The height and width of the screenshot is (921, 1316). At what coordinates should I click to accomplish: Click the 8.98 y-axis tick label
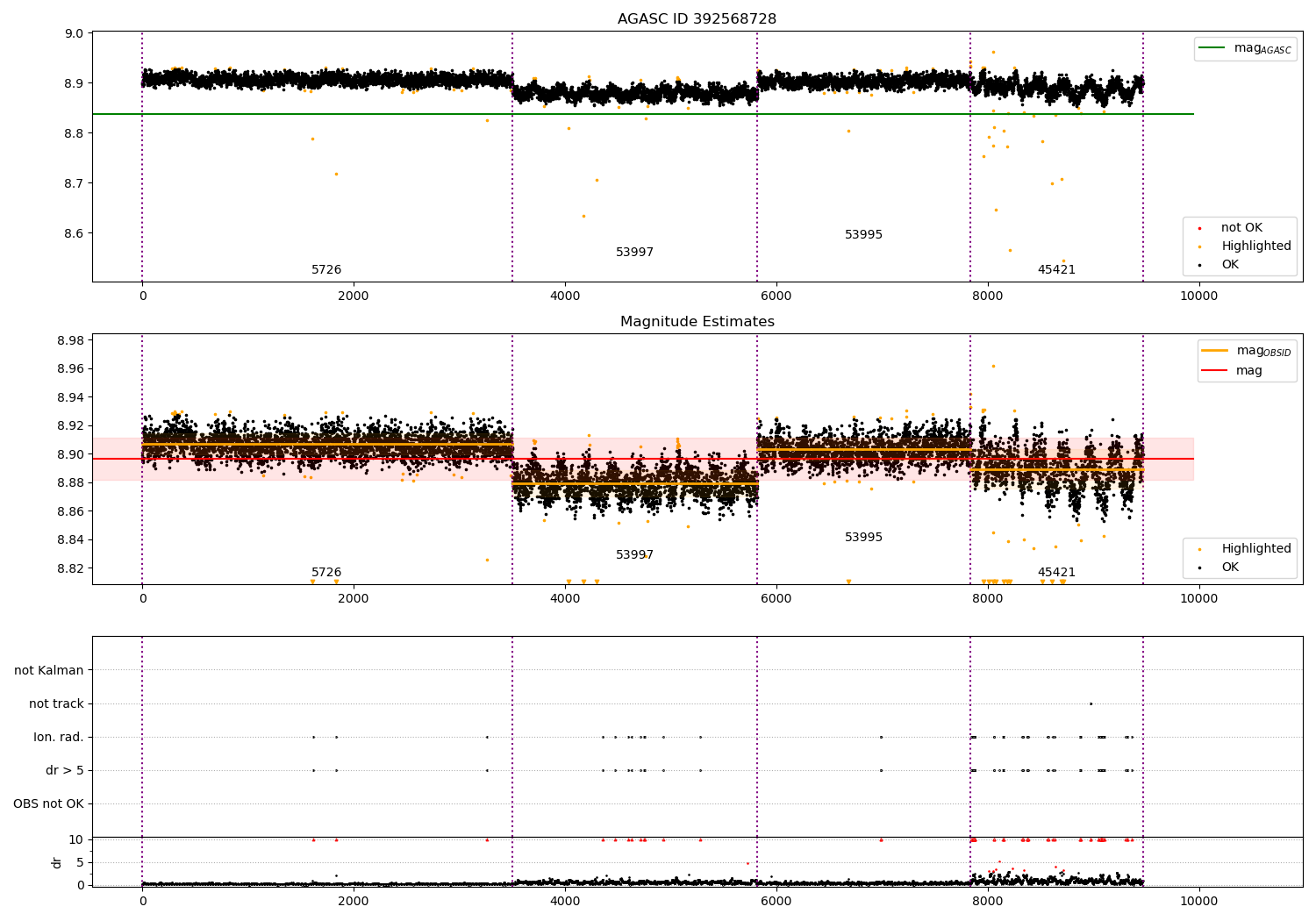coord(71,341)
